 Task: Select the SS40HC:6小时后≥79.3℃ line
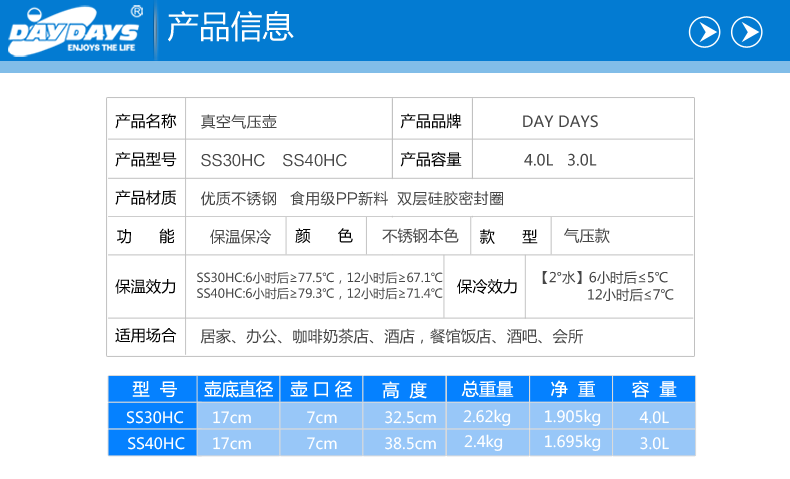point(319,293)
